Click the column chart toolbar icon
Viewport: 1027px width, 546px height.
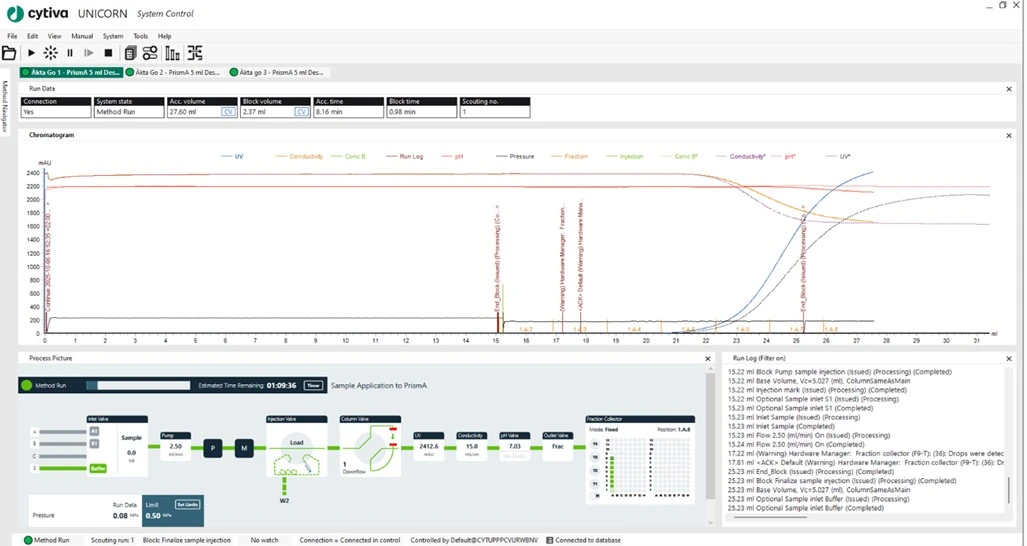pyautogui.click(x=172, y=53)
